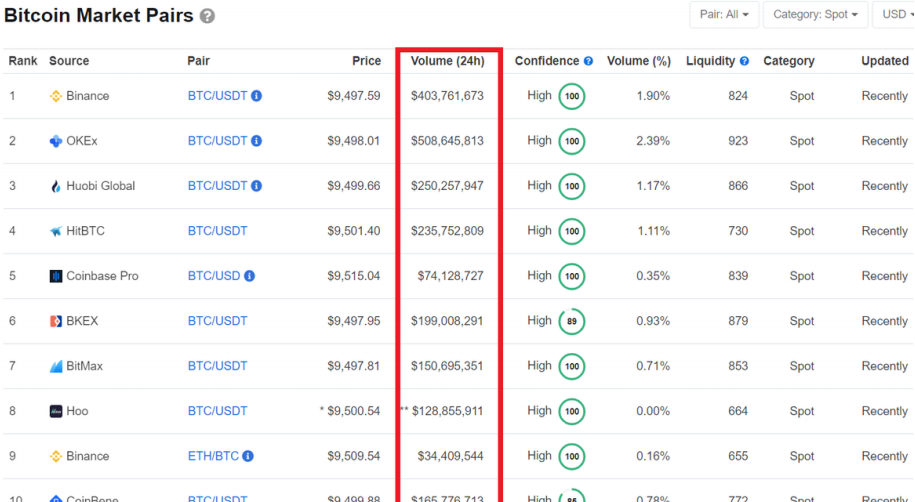Screen dimensions: 915x502
Task: Click the liquidity value 923
Action: coord(738,141)
